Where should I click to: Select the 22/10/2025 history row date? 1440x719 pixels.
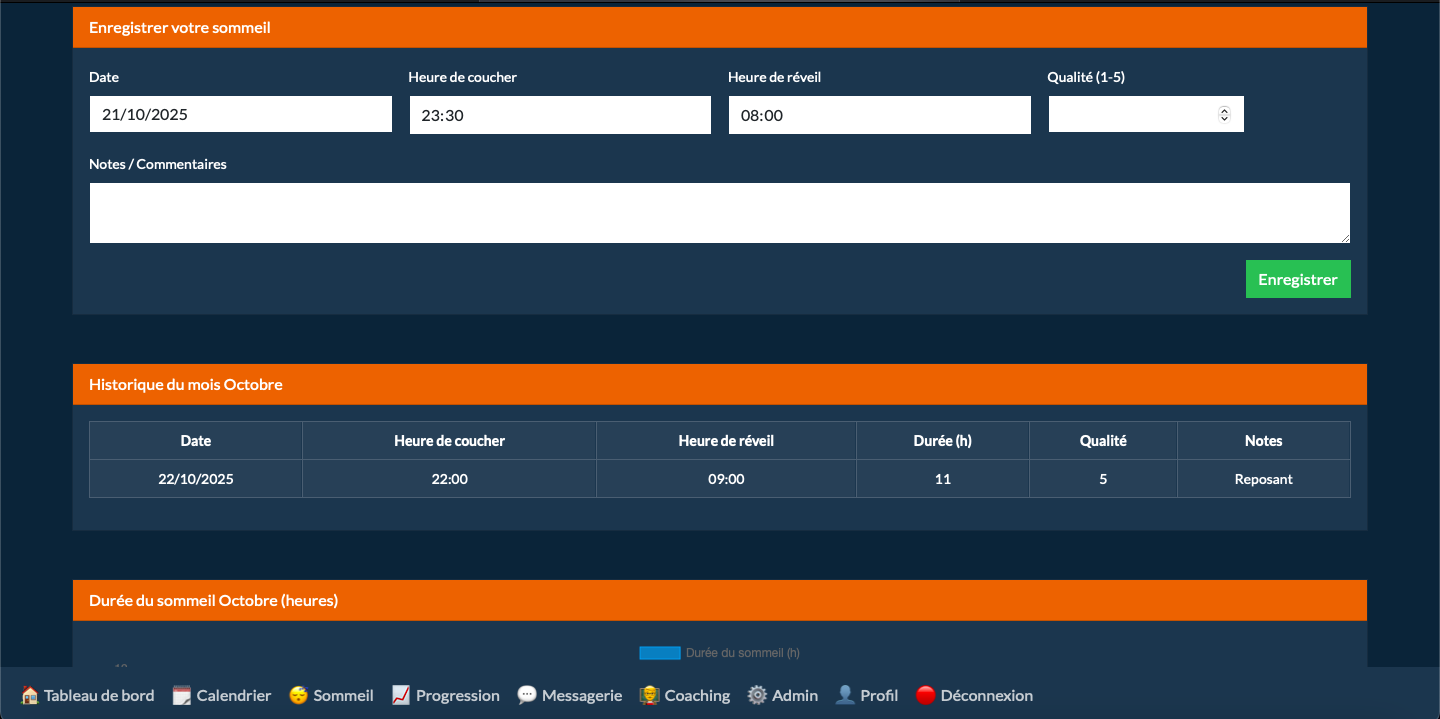196,479
